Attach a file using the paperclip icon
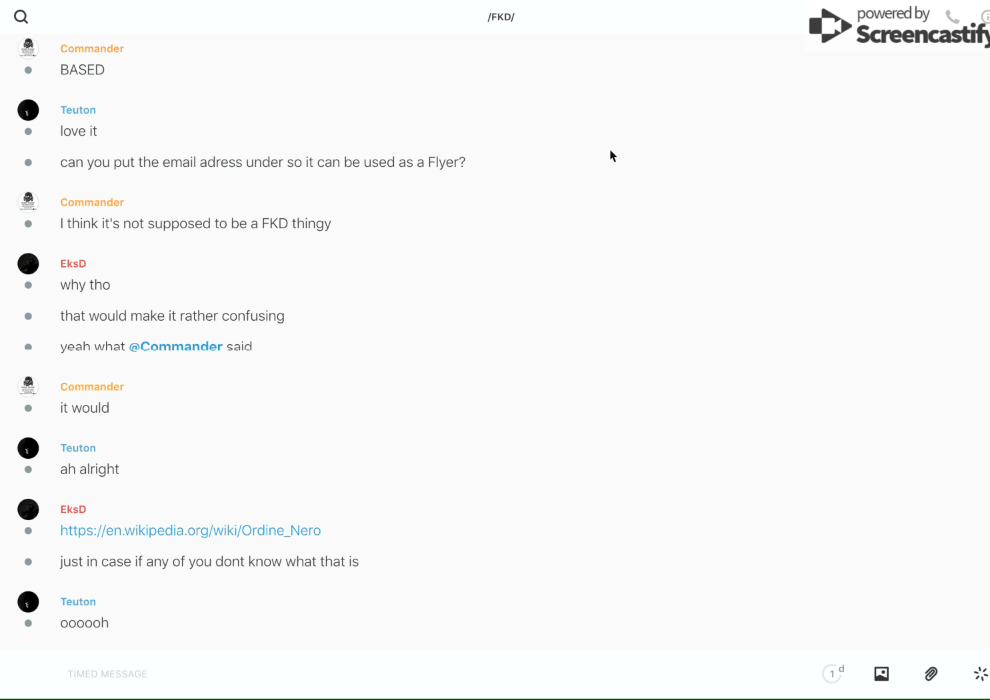The image size is (990, 700). click(931, 674)
